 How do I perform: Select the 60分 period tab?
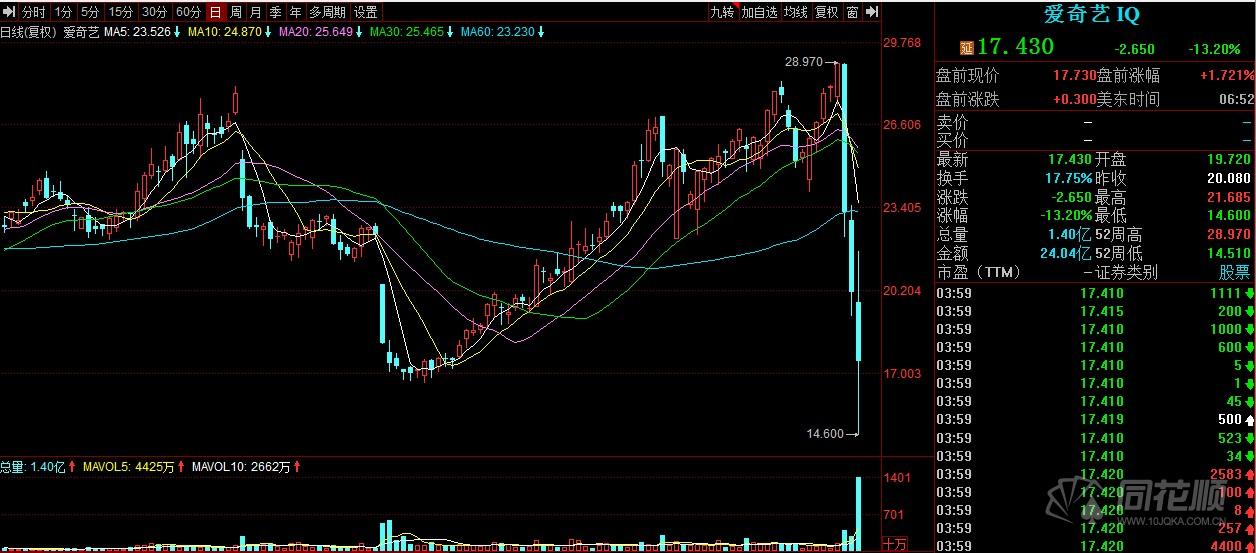pyautogui.click(x=188, y=12)
